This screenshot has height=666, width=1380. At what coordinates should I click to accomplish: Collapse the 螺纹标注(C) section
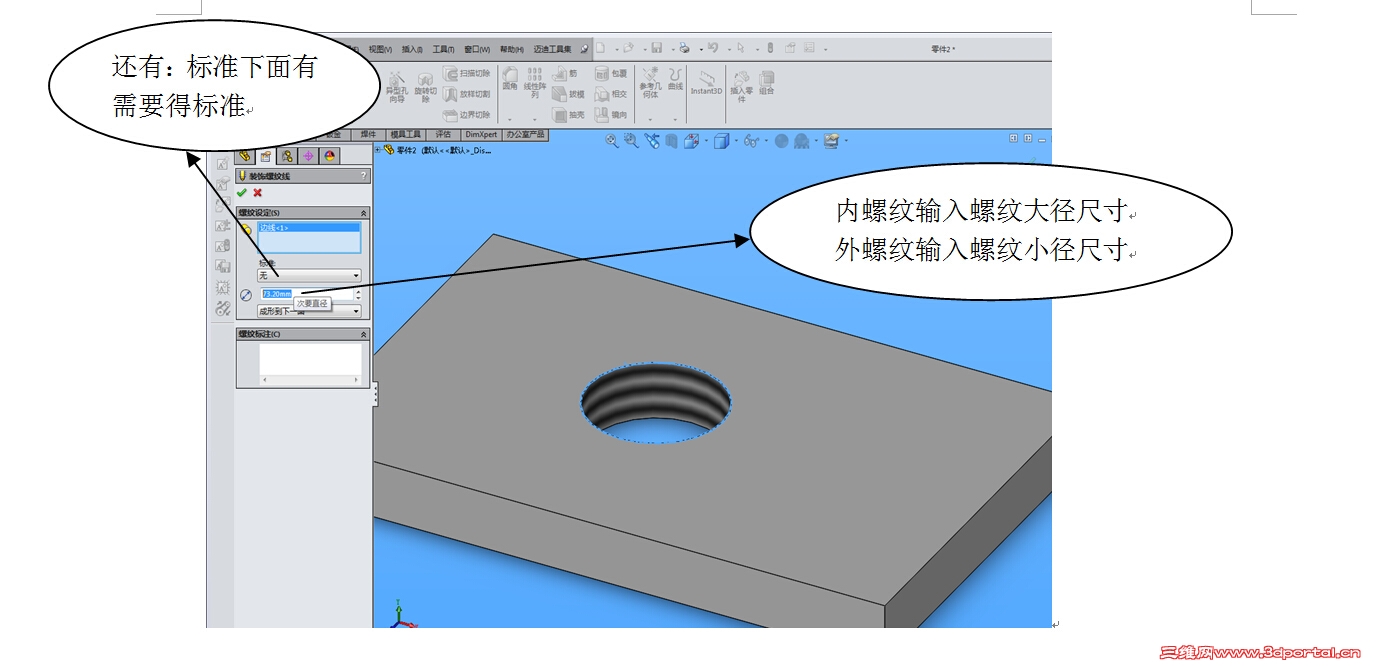click(x=363, y=334)
